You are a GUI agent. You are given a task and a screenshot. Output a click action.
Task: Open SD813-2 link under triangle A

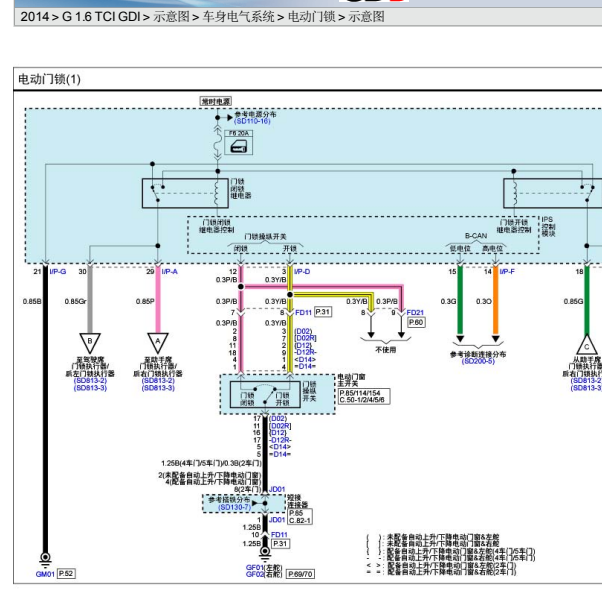pyautogui.click(x=158, y=381)
